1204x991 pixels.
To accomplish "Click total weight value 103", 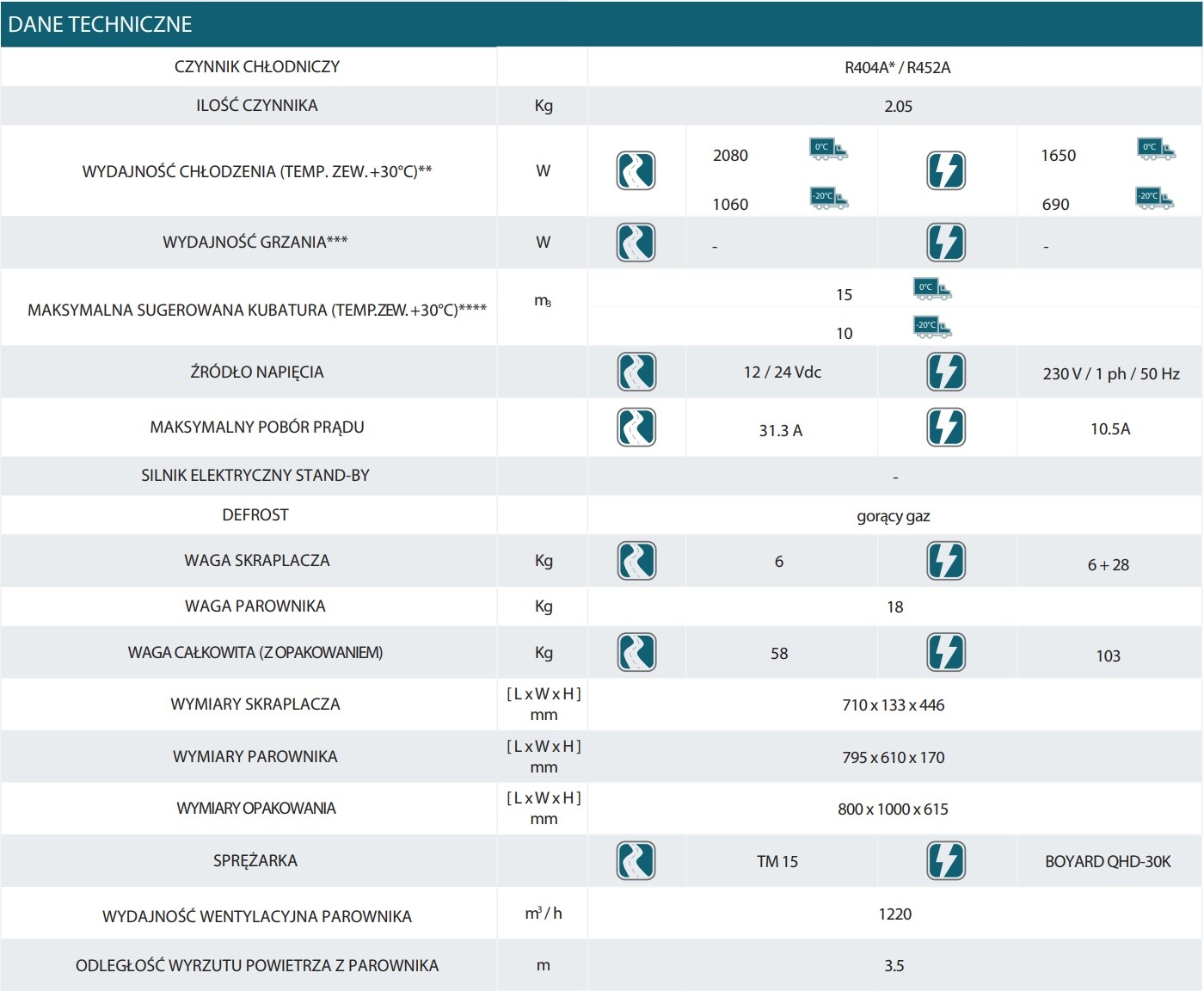I will click(1109, 656).
